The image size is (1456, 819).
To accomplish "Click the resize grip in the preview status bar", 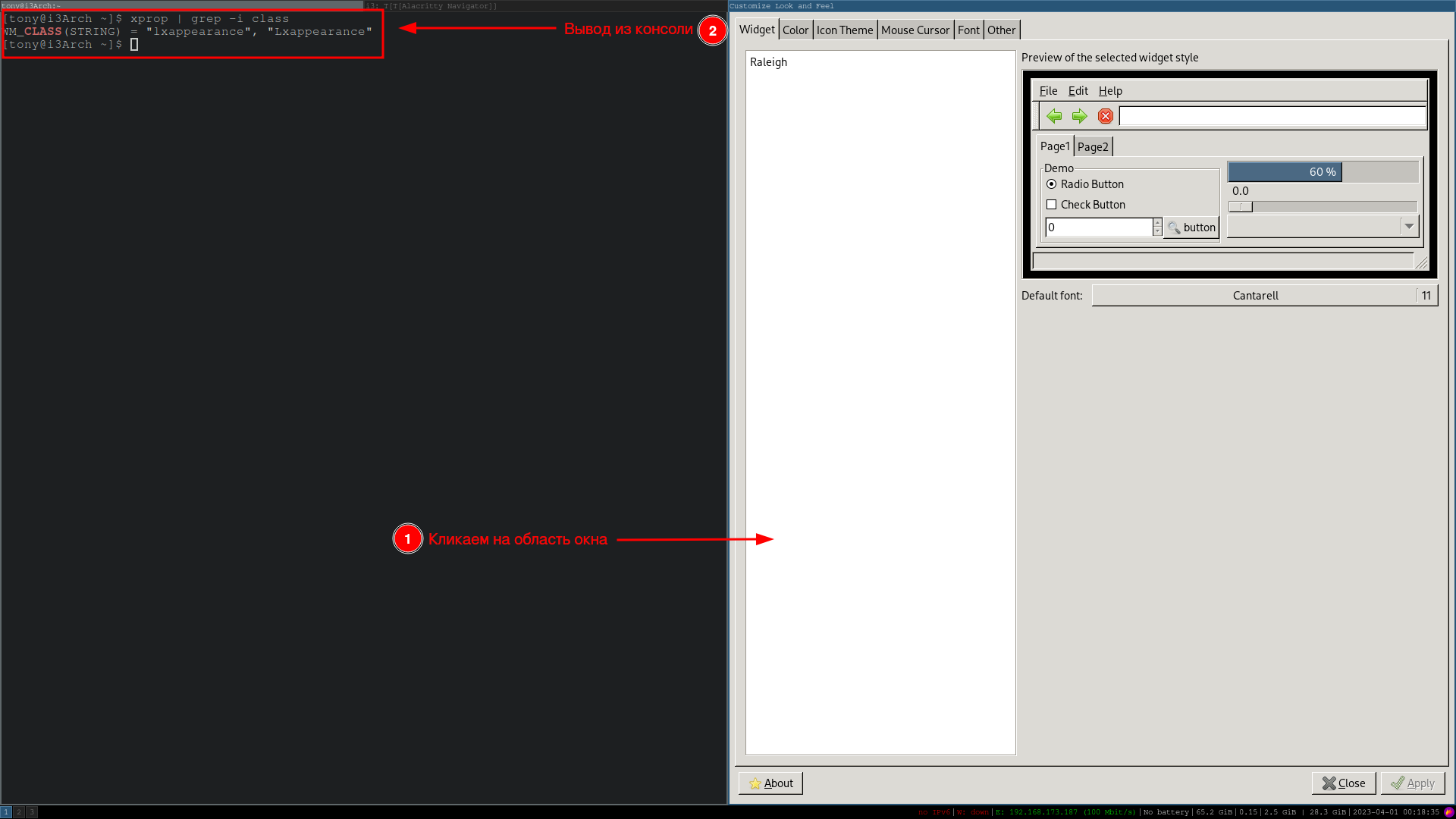I will pyautogui.click(x=1421, y=262).
